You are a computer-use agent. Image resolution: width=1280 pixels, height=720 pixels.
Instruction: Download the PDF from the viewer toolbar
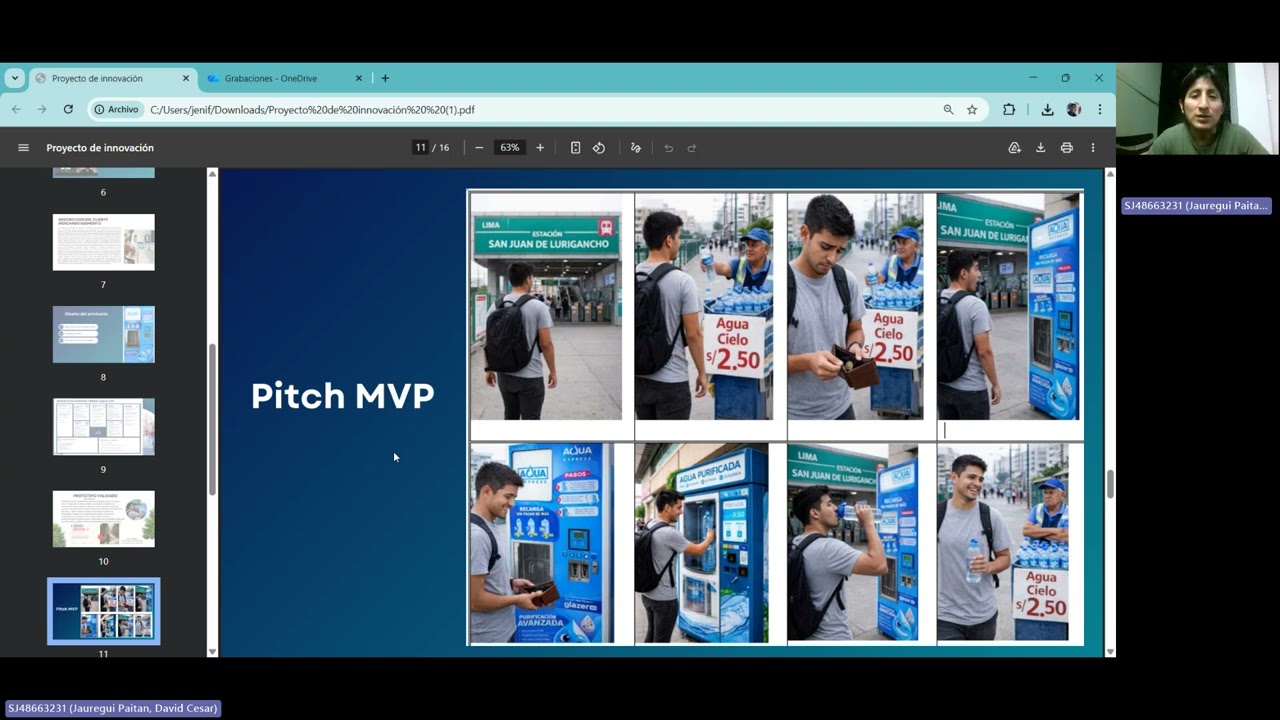click(1040, 148)
